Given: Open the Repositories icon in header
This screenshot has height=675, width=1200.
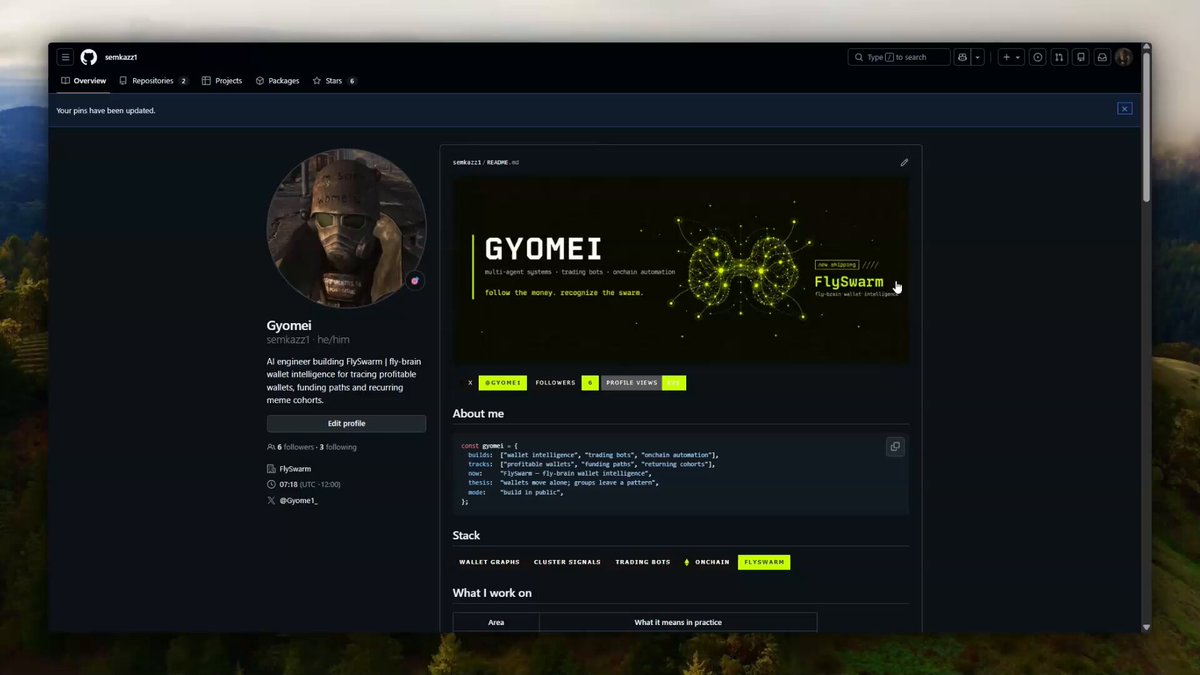Looking at the screenshot, I should pyautogui.click(x=1081, y=57).
